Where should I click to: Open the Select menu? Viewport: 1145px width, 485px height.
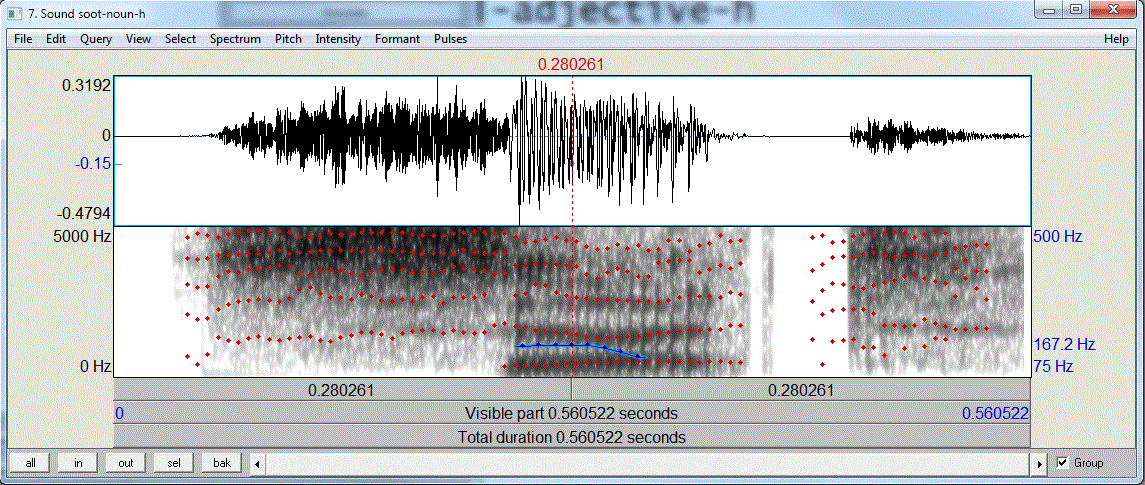pos(180,39)
